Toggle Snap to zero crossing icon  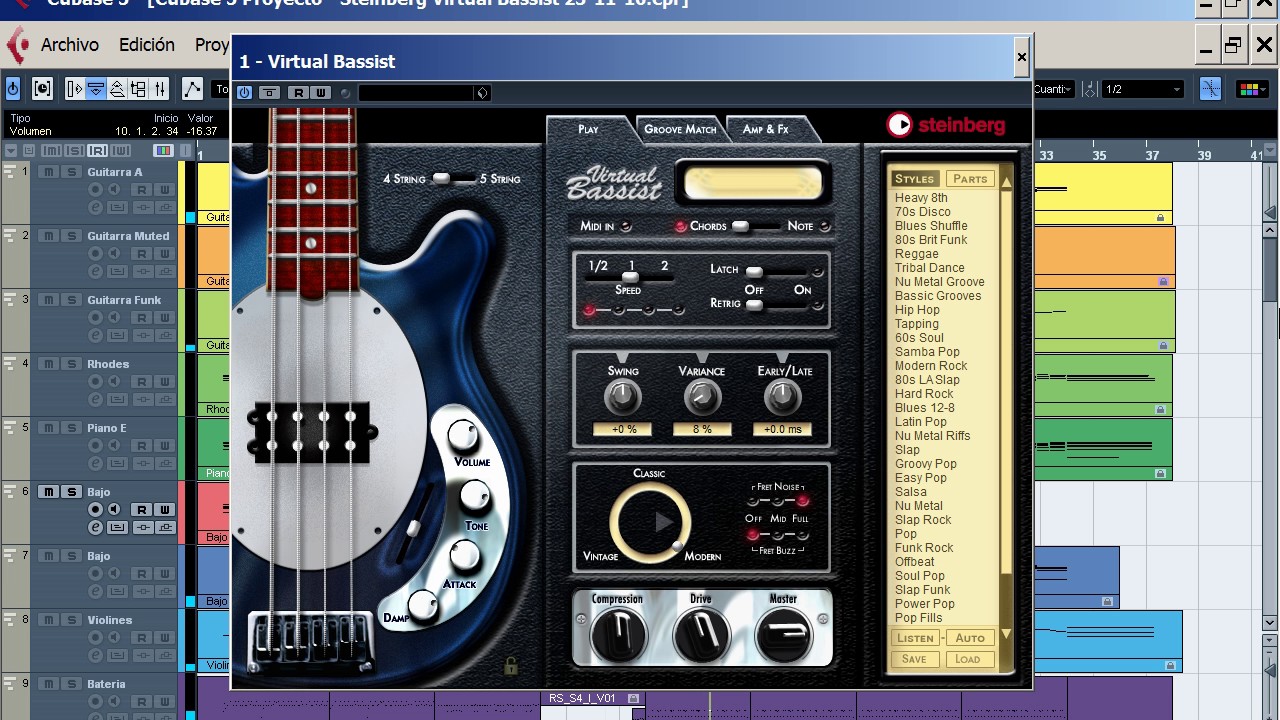pos(1210,89)
